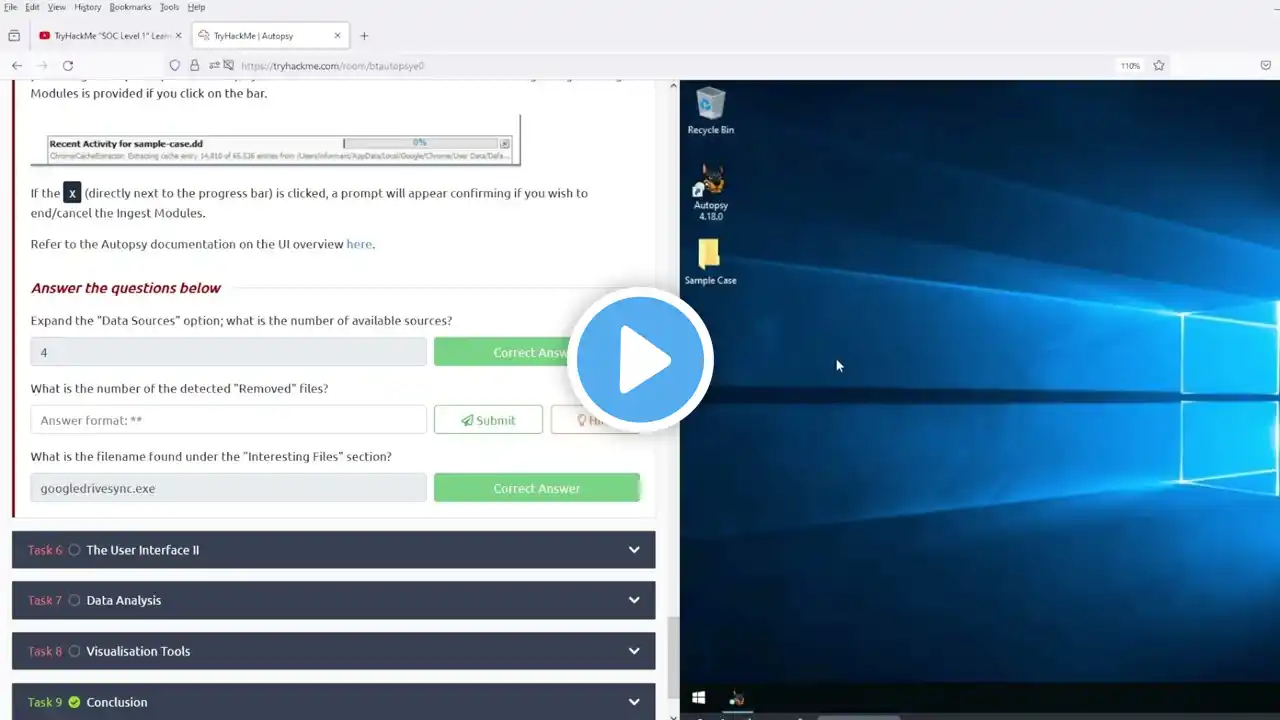This screenshot has width=1280, height=720.
Task: Open the File menu
Action: [11, 7]
